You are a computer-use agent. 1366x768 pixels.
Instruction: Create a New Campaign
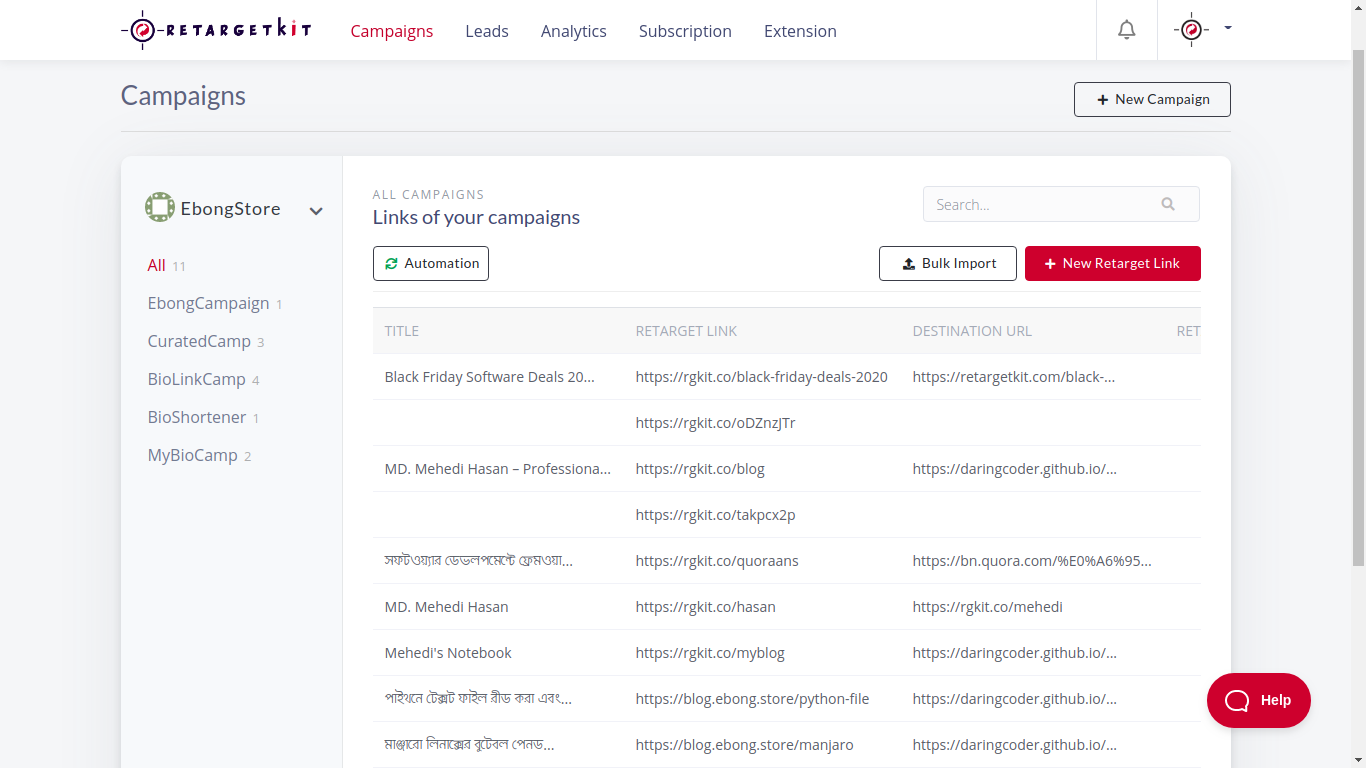coord(1152,99)
